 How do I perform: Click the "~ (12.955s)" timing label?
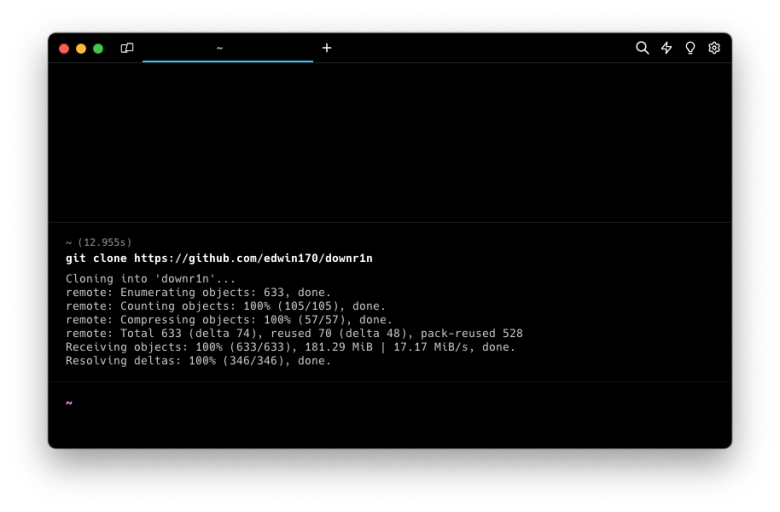point(98,242)
